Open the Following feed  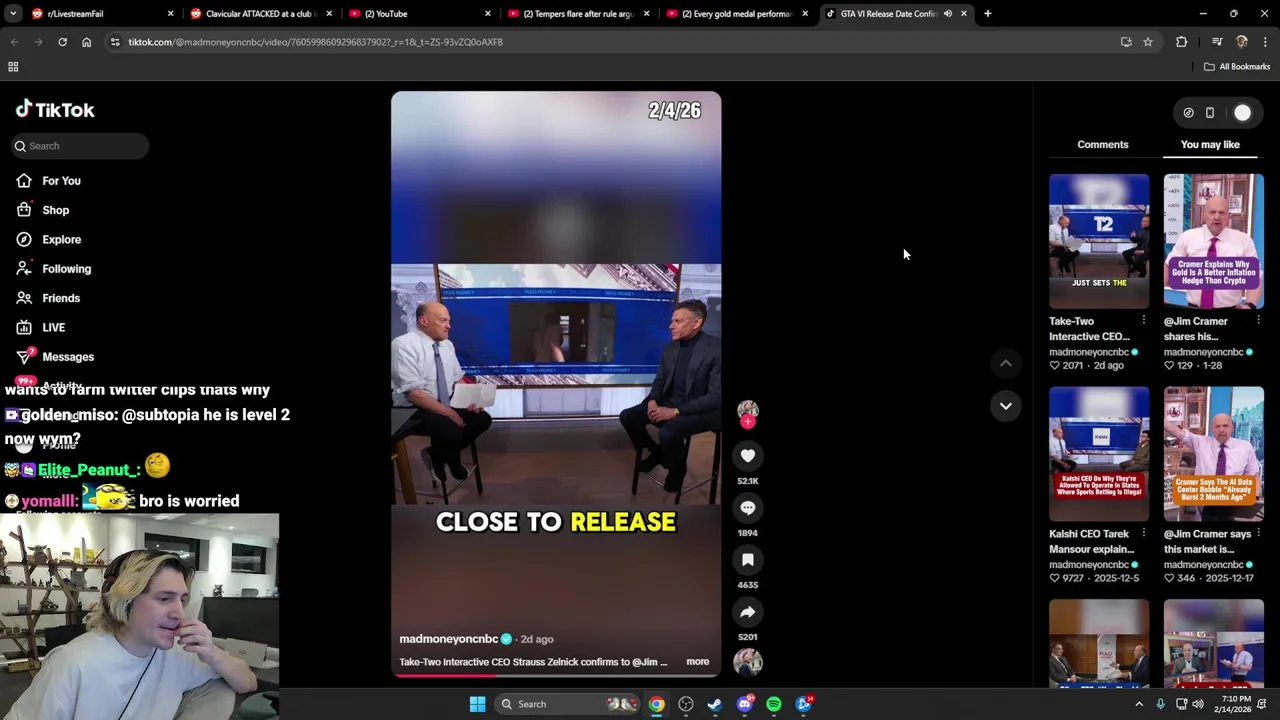(x=66, y=269)
